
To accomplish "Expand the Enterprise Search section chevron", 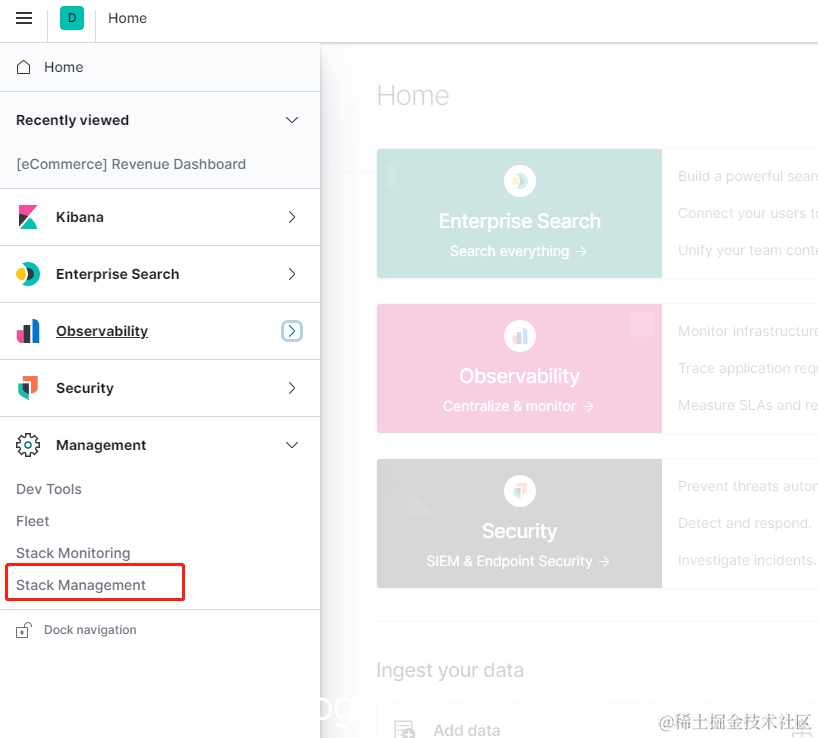I will pyautogui.click(x=292, y=274).
